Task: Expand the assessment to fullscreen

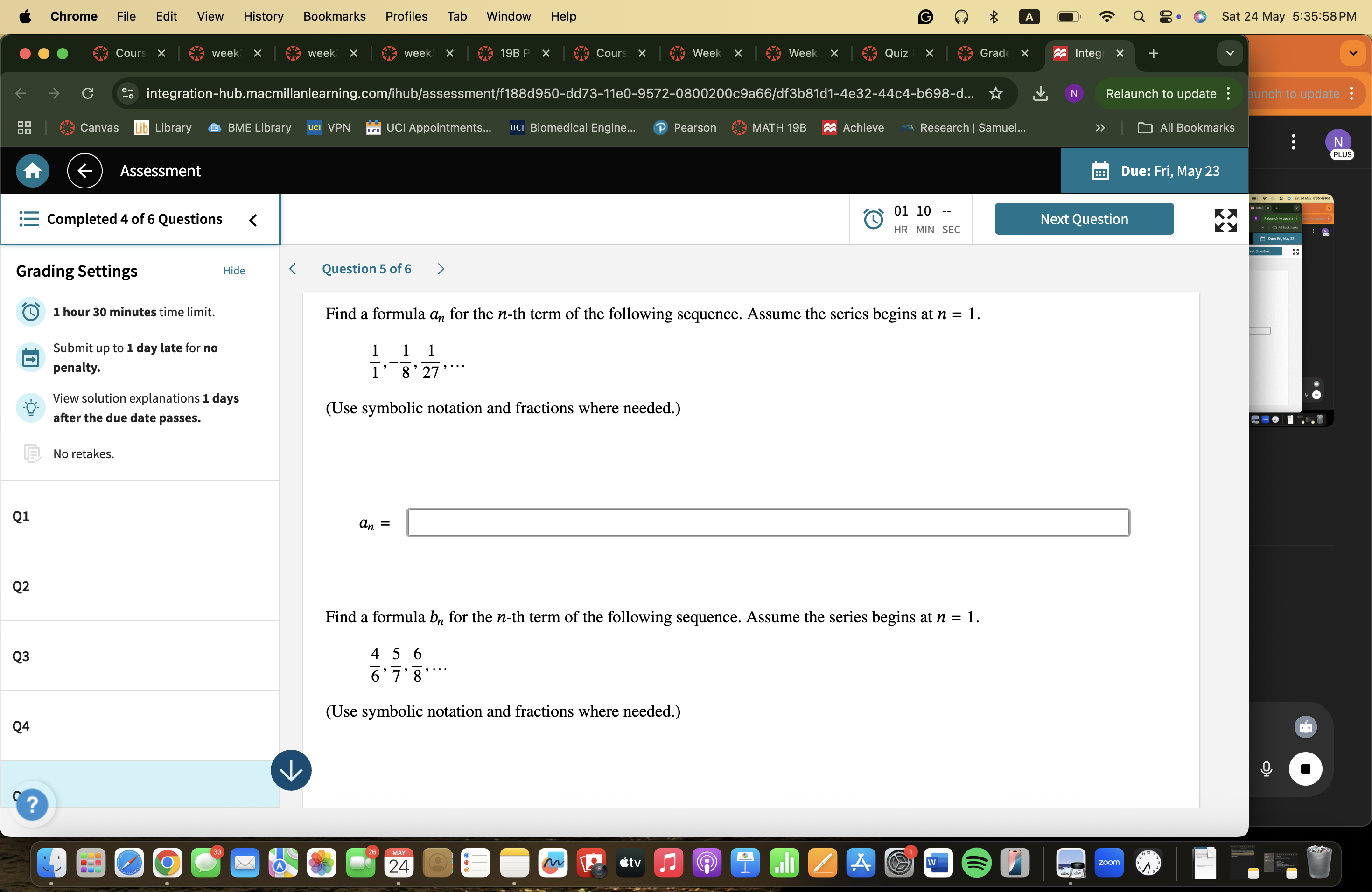Action: 1225,220
